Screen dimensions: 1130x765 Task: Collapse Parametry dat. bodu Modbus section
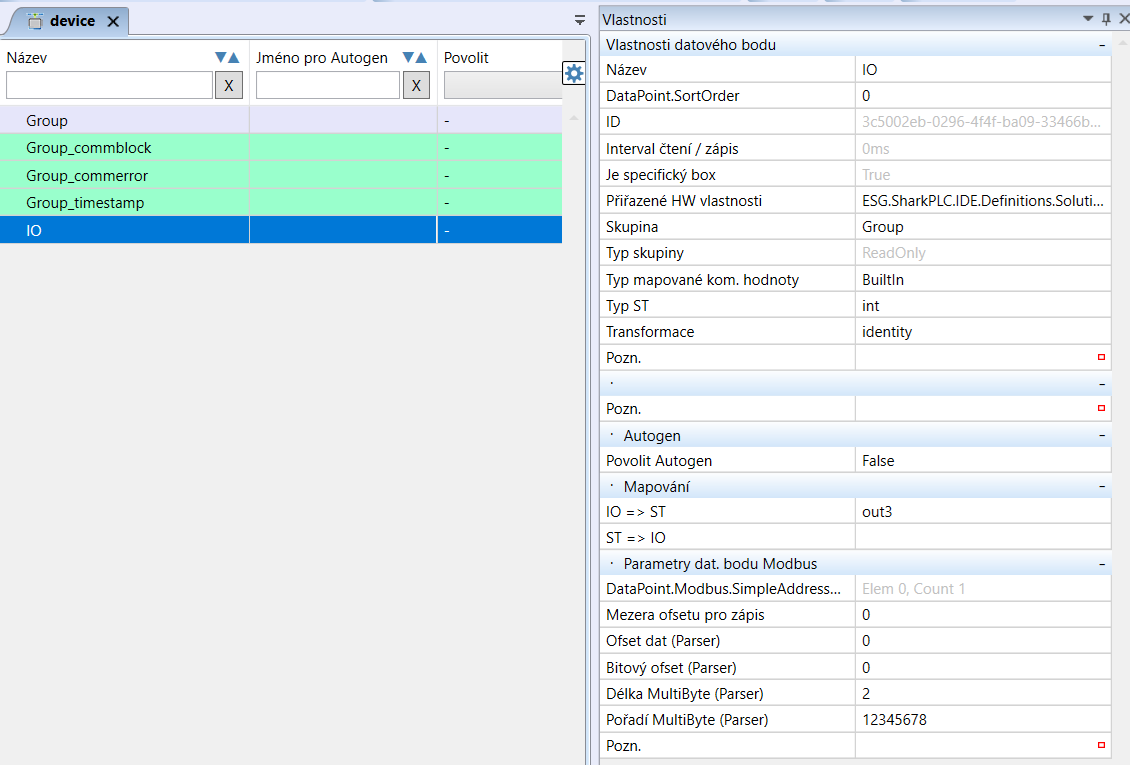pos(1102,563)
